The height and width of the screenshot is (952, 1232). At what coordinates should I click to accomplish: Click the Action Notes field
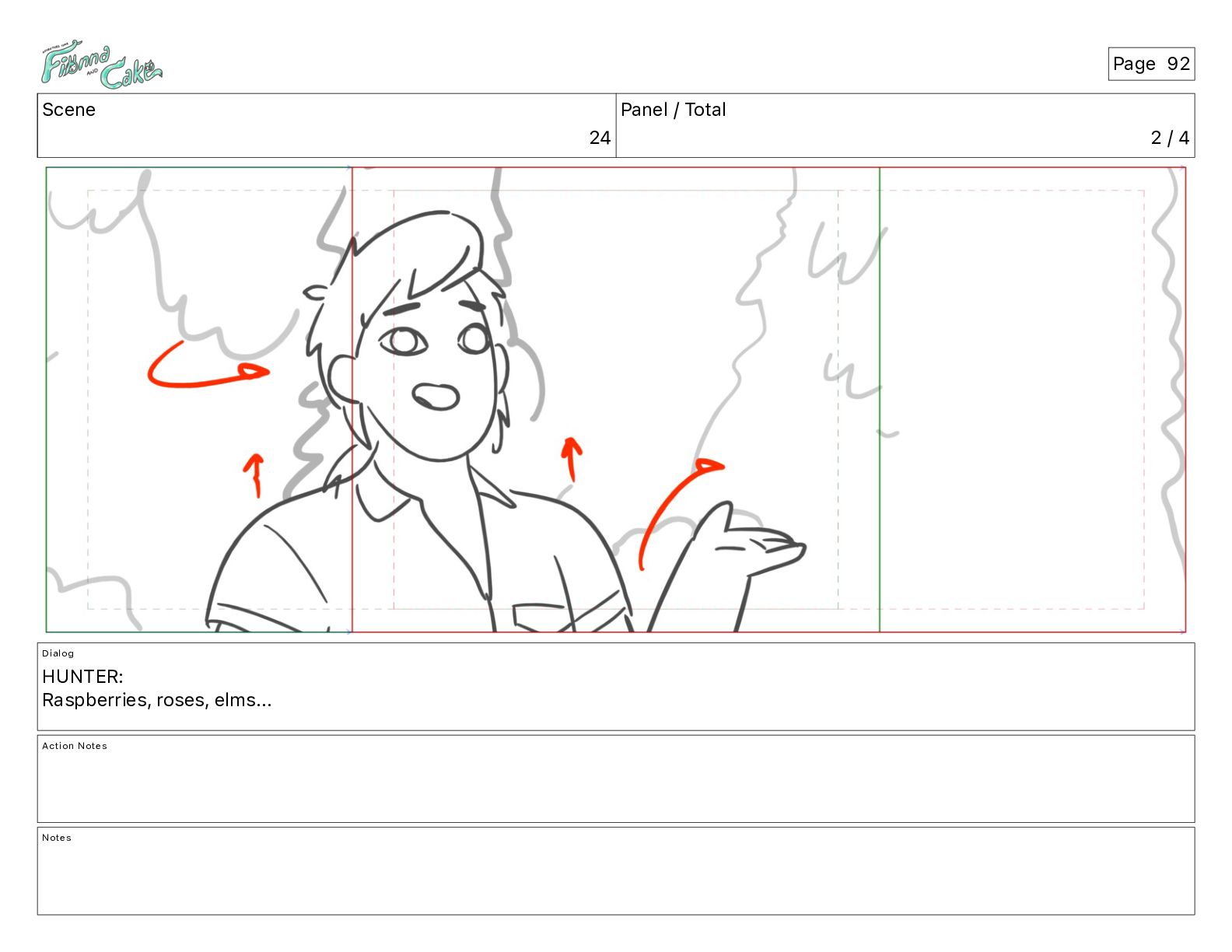(x=616, y=779)
